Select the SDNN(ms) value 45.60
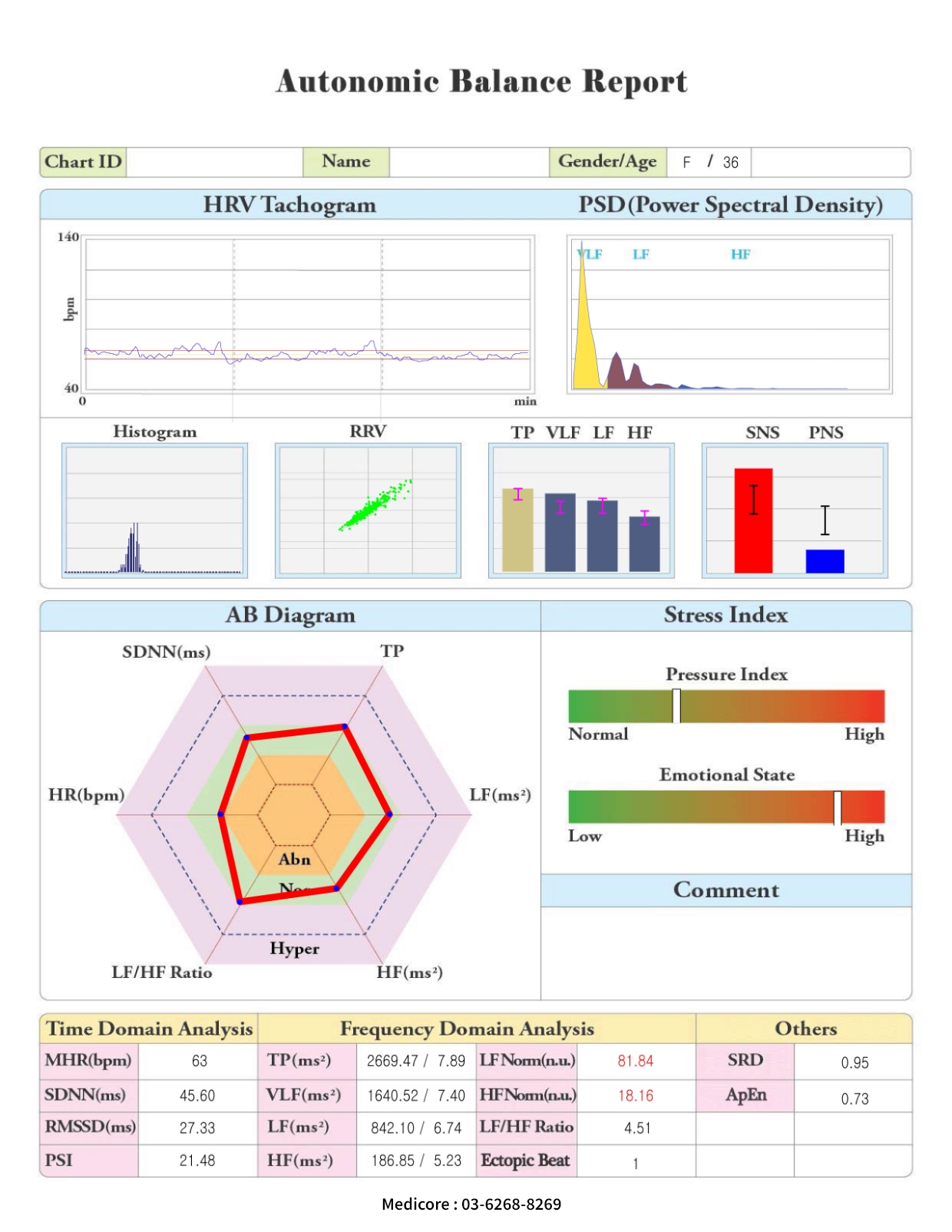Image resolution: width=952 pixels, height=1232 pixels. point(197,1095)
